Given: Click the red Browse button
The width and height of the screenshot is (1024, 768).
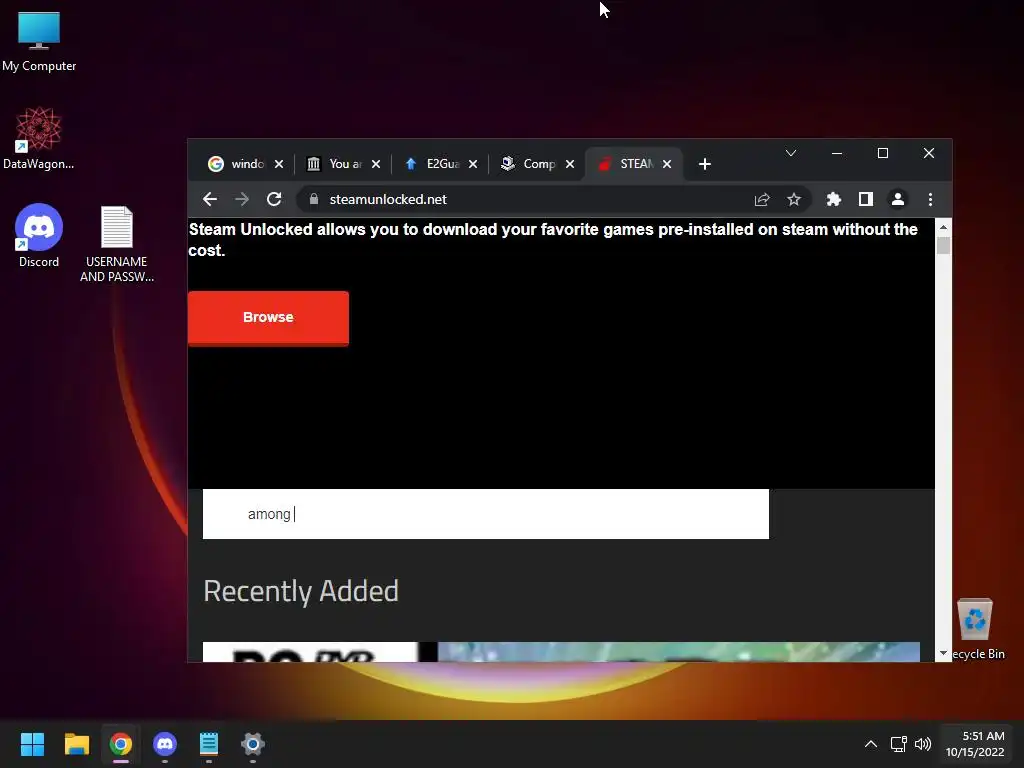Looking at the screenshot, I should pyautogui.click(x=268, y=318).
